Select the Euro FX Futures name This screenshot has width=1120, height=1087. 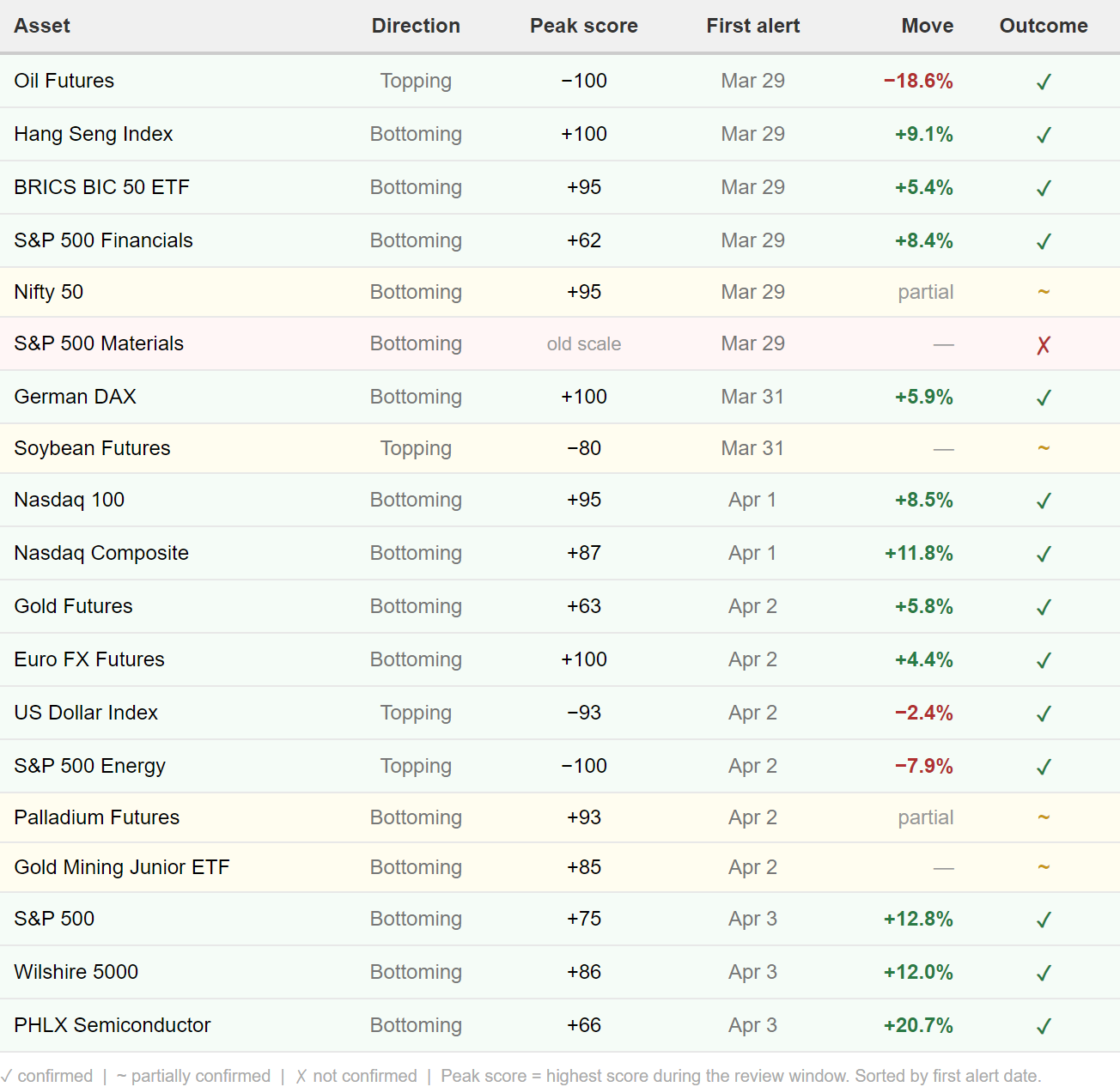(x=89, y=659)
